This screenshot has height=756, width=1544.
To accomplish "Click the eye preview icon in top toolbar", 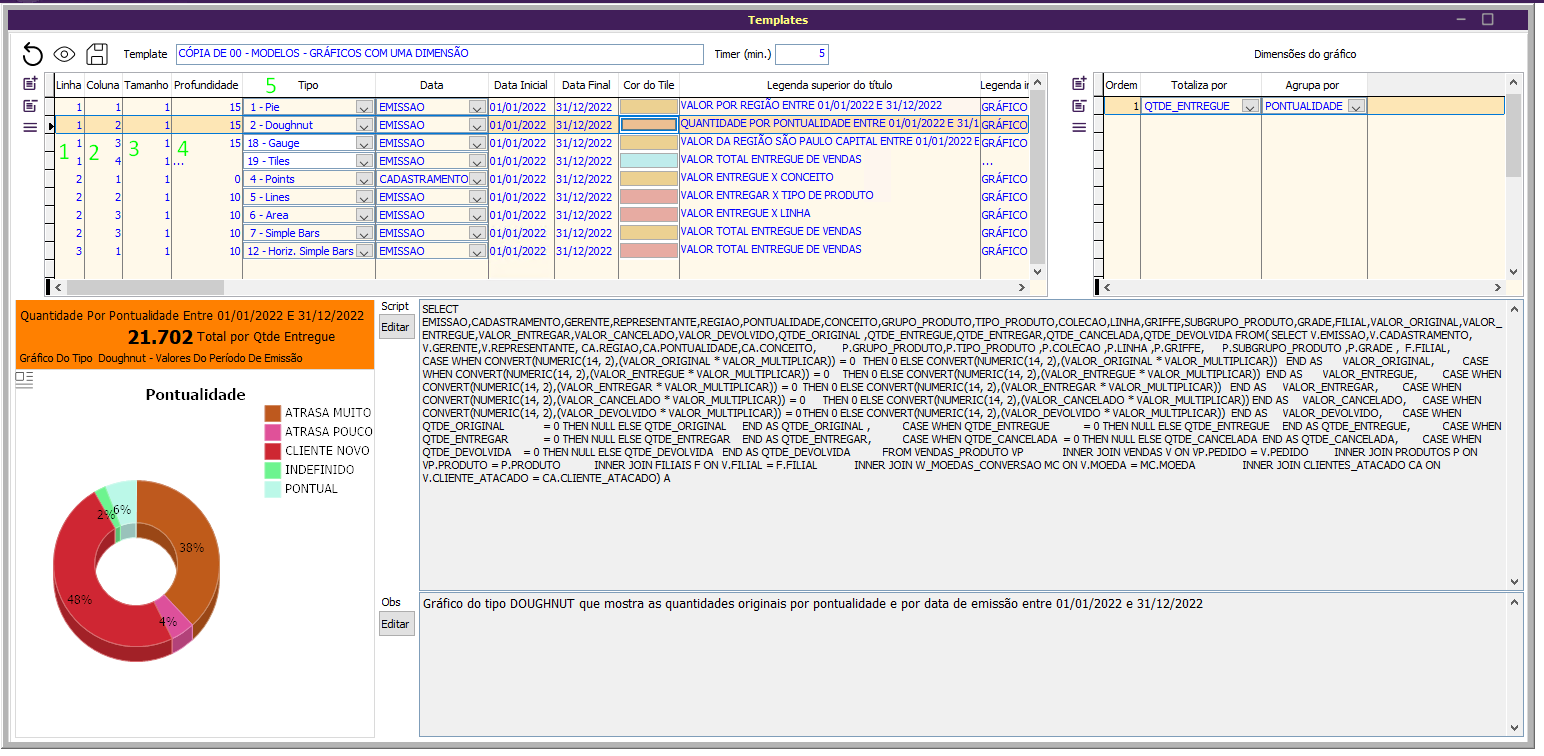I will [x=65, y=54].
